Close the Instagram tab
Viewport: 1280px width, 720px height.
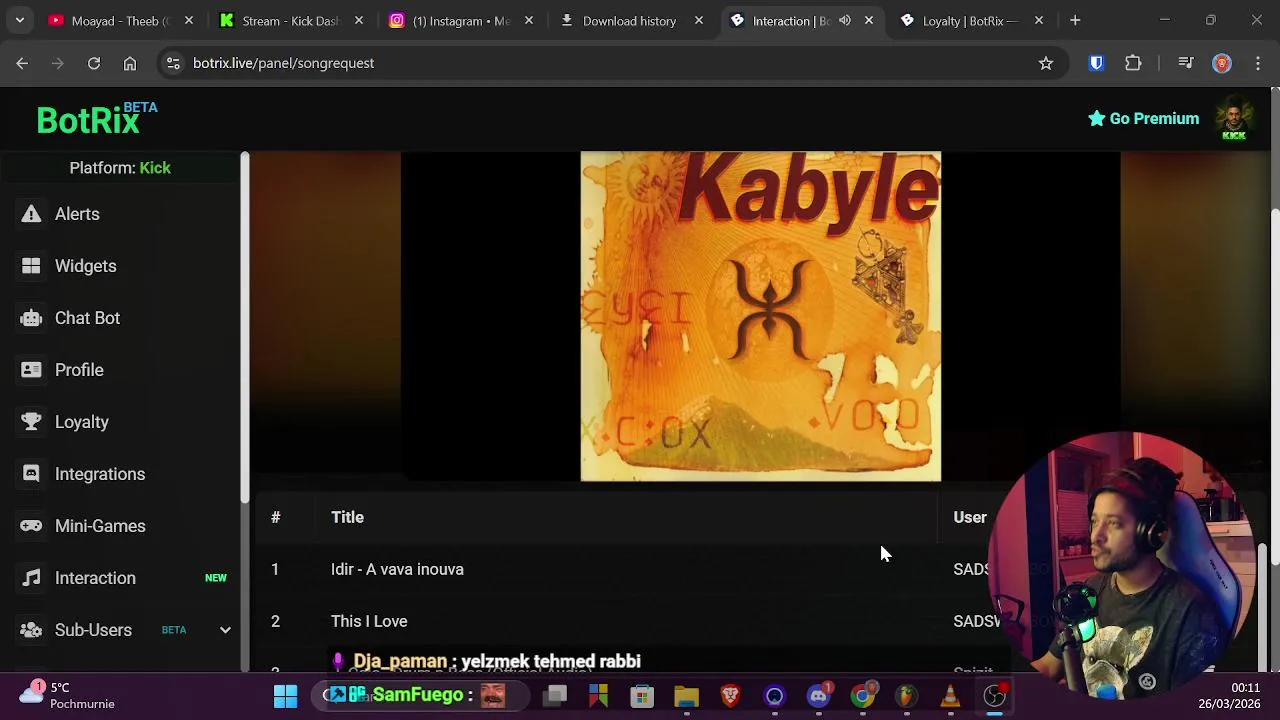529,20
